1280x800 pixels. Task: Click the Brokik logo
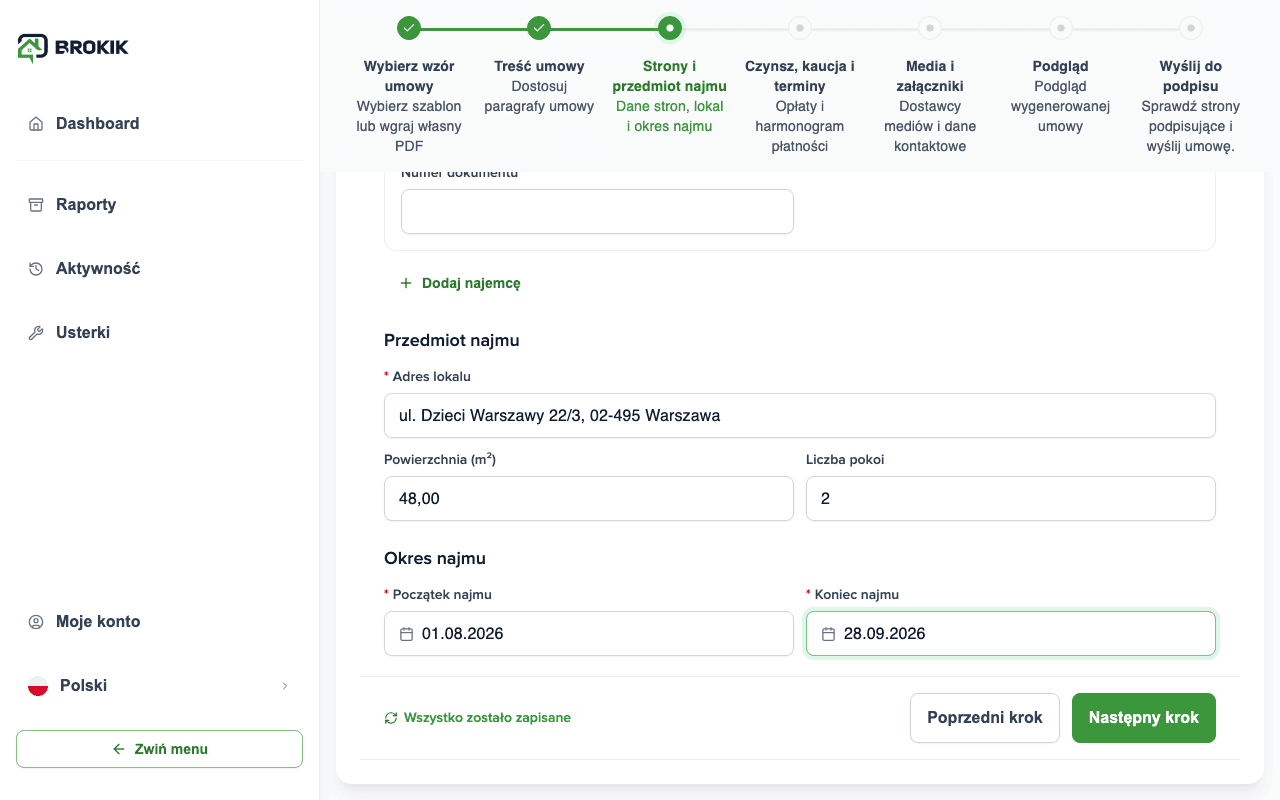coord(73,47)
